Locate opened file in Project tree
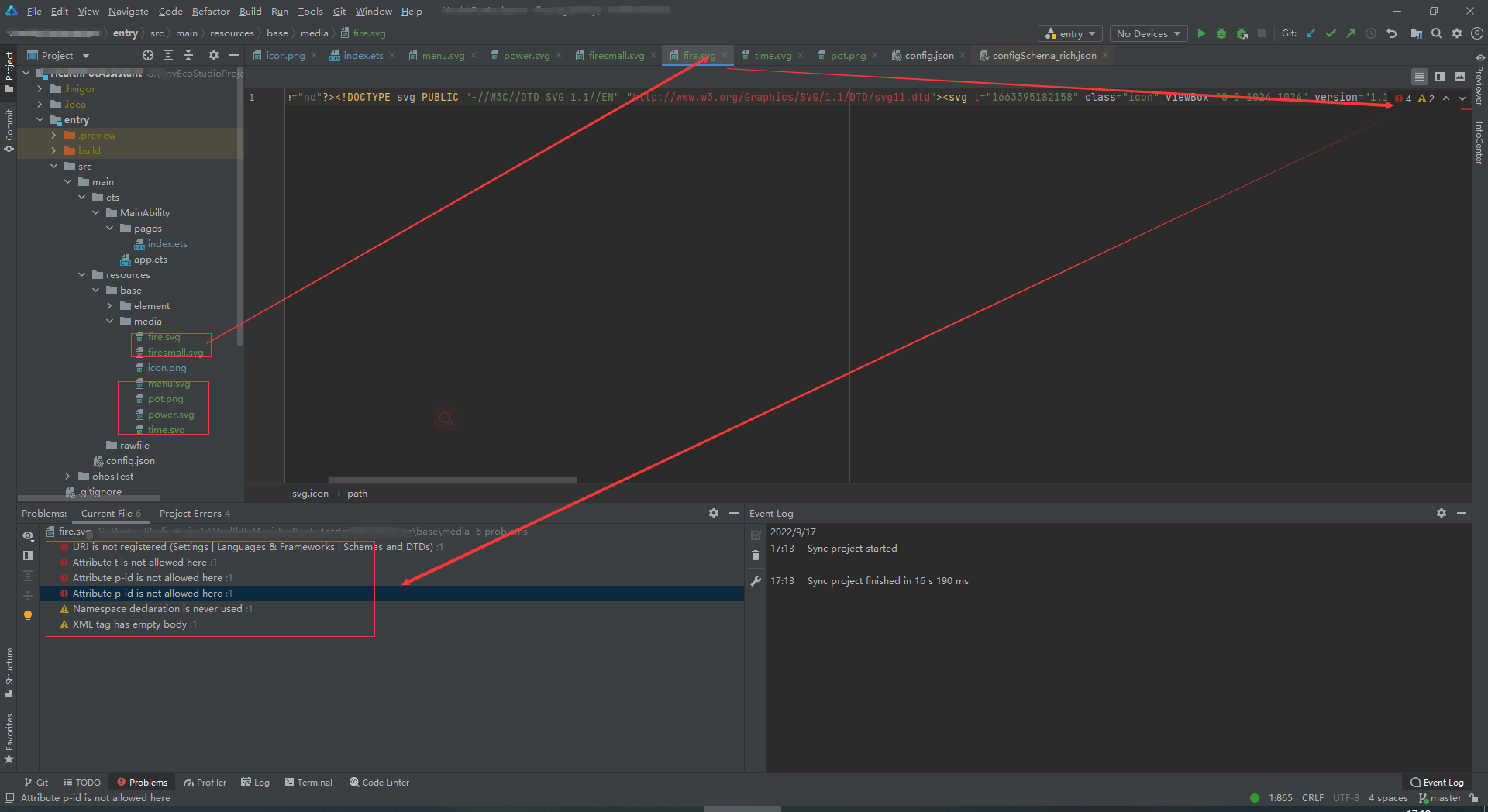Image resolution: width=1488 pixels, height=812 pixels. coord(148,55)
